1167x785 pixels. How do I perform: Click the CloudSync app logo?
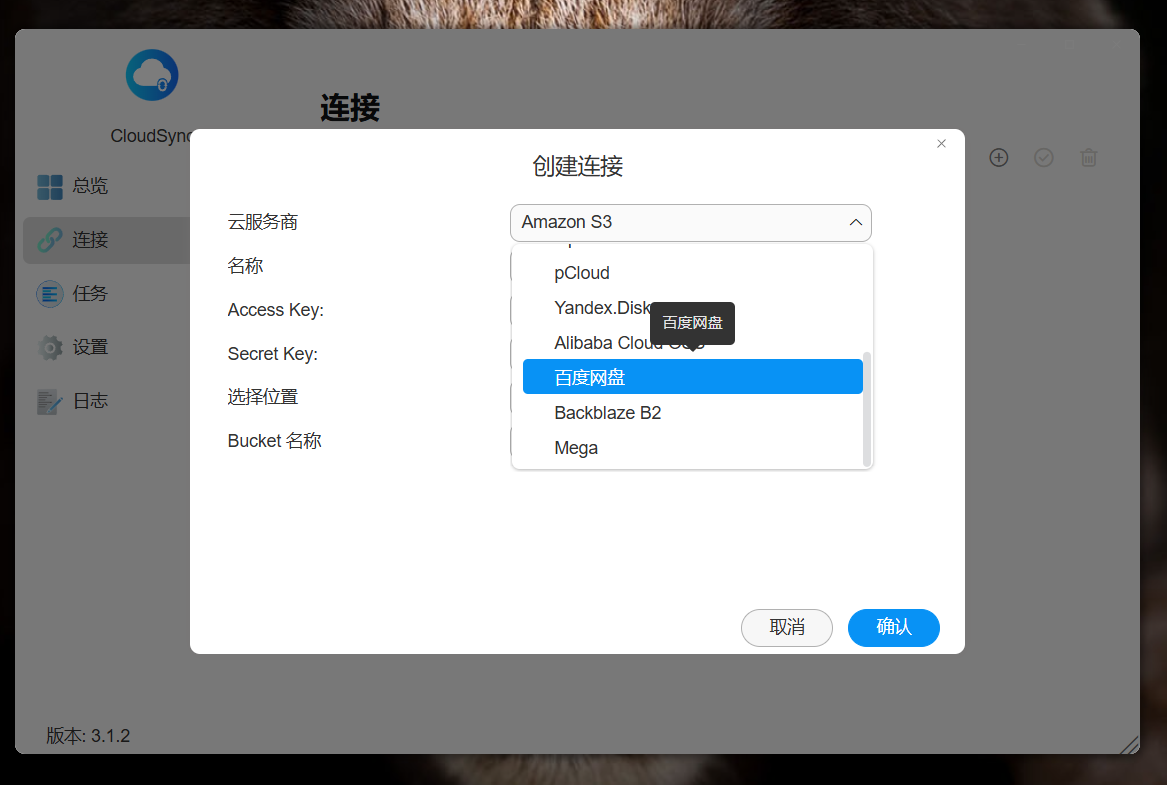click(x=152, y=75)
